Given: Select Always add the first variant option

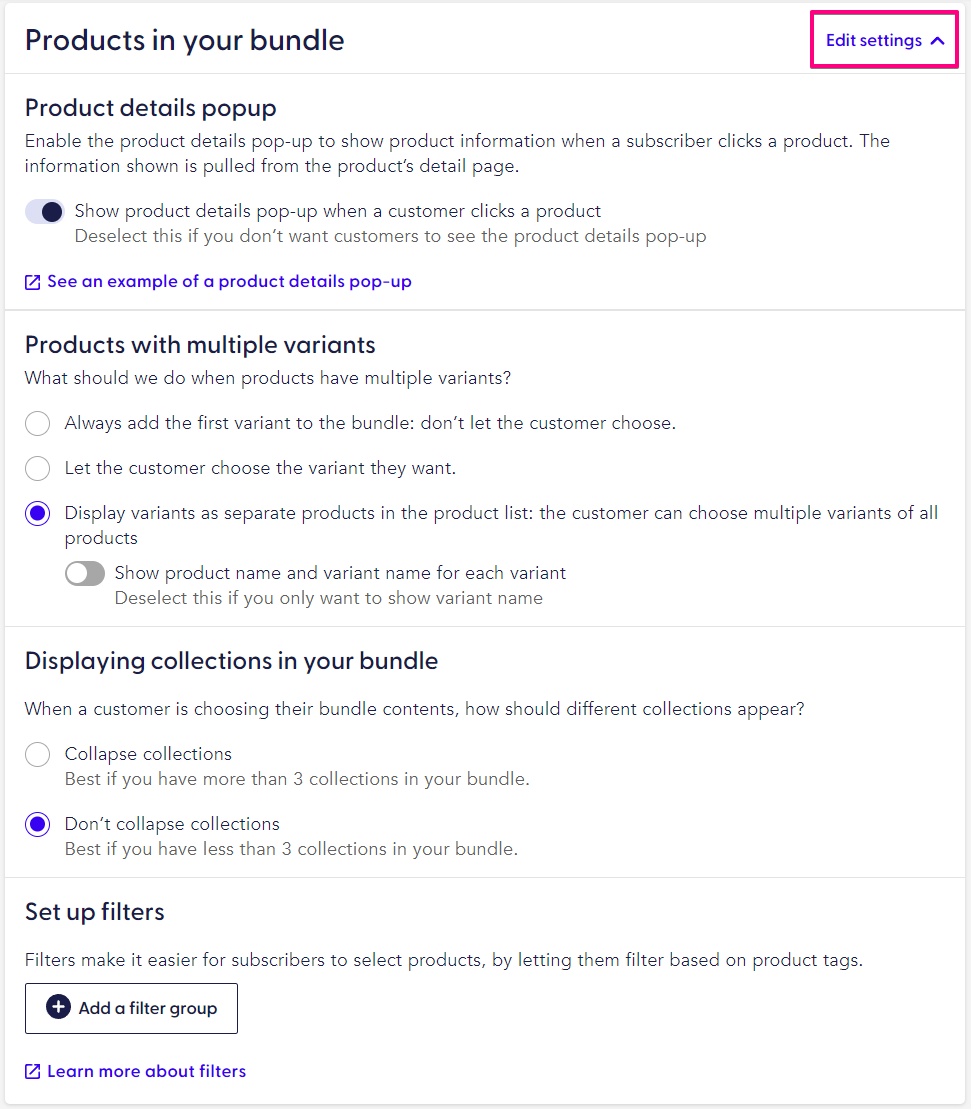Looking at the screenshot, I should tap(37, 423).
